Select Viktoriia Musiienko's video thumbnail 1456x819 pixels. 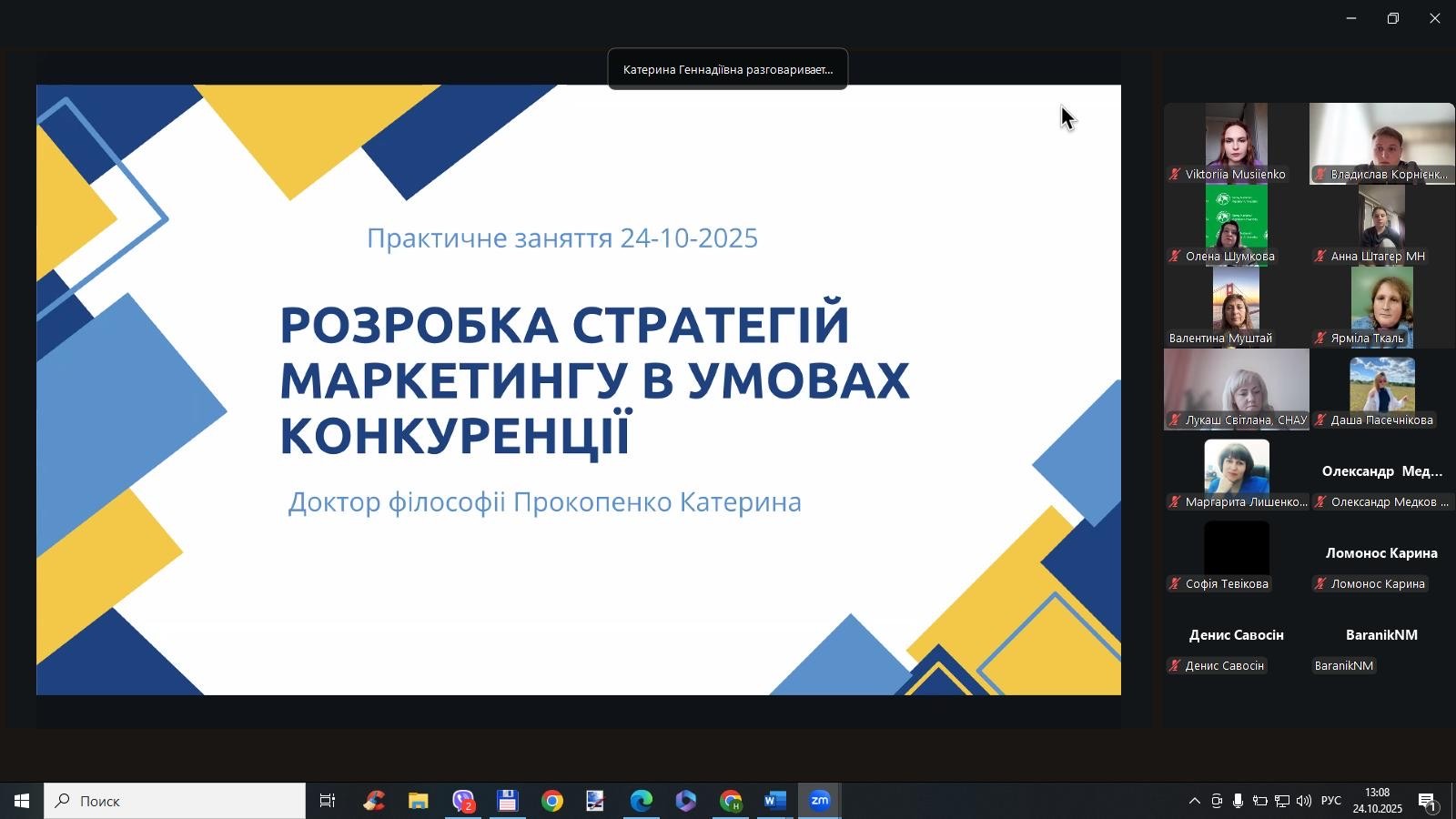pos(1236,143)
